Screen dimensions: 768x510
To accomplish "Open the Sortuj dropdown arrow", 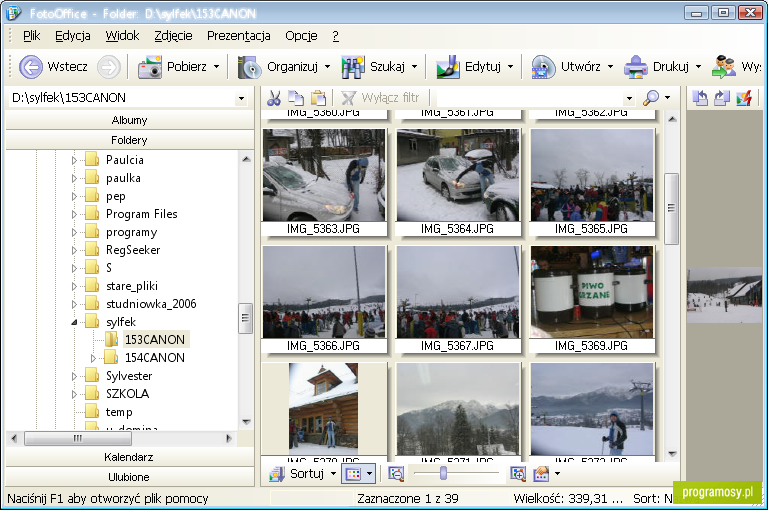I will pos(333,474).
